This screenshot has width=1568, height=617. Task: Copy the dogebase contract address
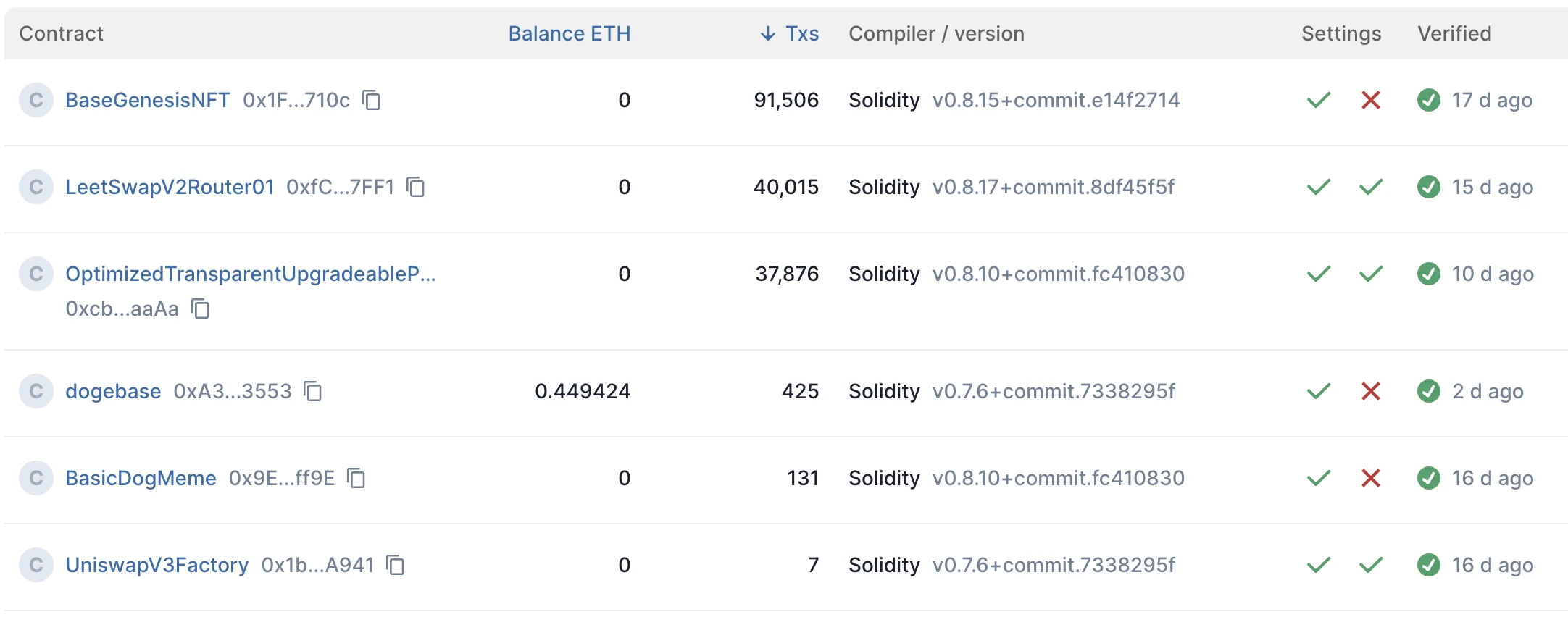point(313,391)
